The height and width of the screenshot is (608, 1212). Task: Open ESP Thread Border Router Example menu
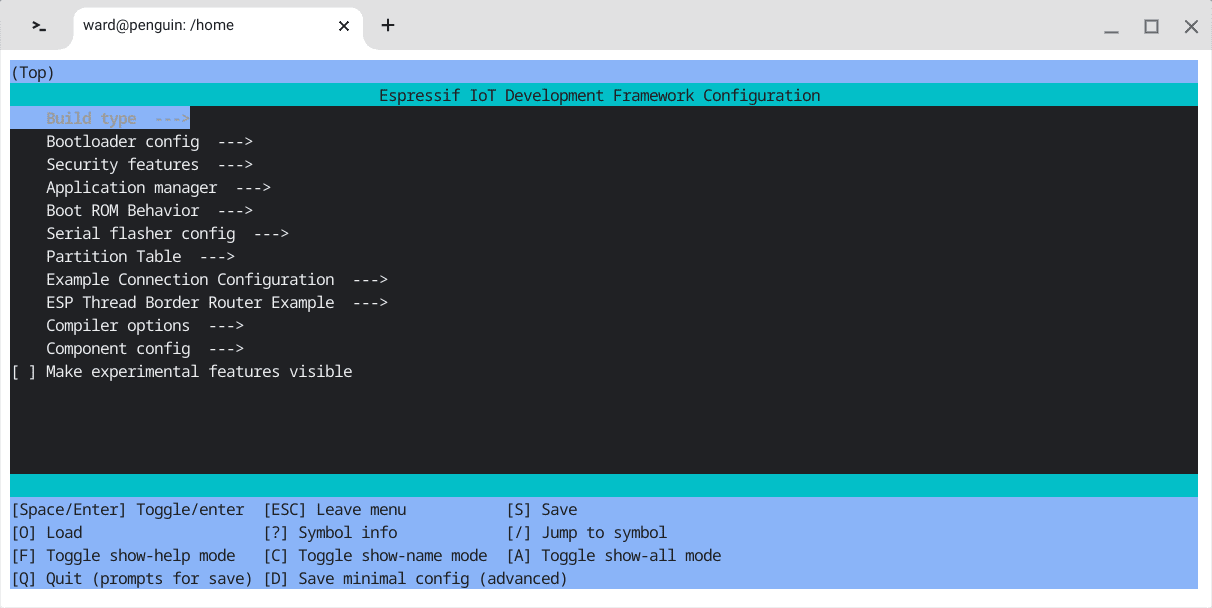pos(216,303)
